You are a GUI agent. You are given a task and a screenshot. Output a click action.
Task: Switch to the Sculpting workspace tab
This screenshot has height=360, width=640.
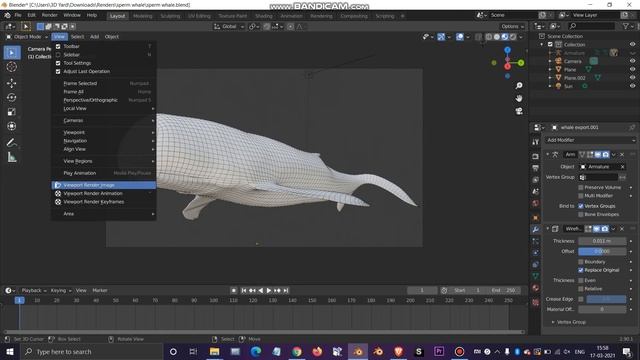pyautogui.click(x=170, y=16)
